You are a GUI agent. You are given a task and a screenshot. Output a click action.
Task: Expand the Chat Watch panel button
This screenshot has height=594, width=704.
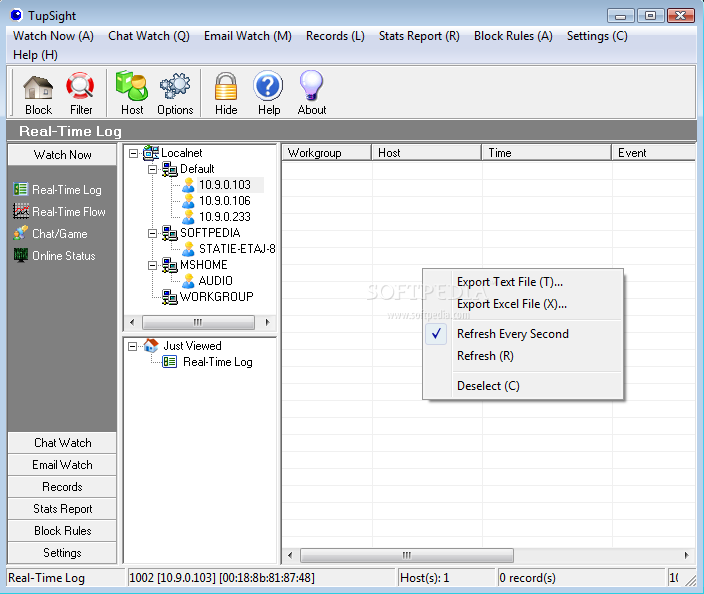pos(62,443)
